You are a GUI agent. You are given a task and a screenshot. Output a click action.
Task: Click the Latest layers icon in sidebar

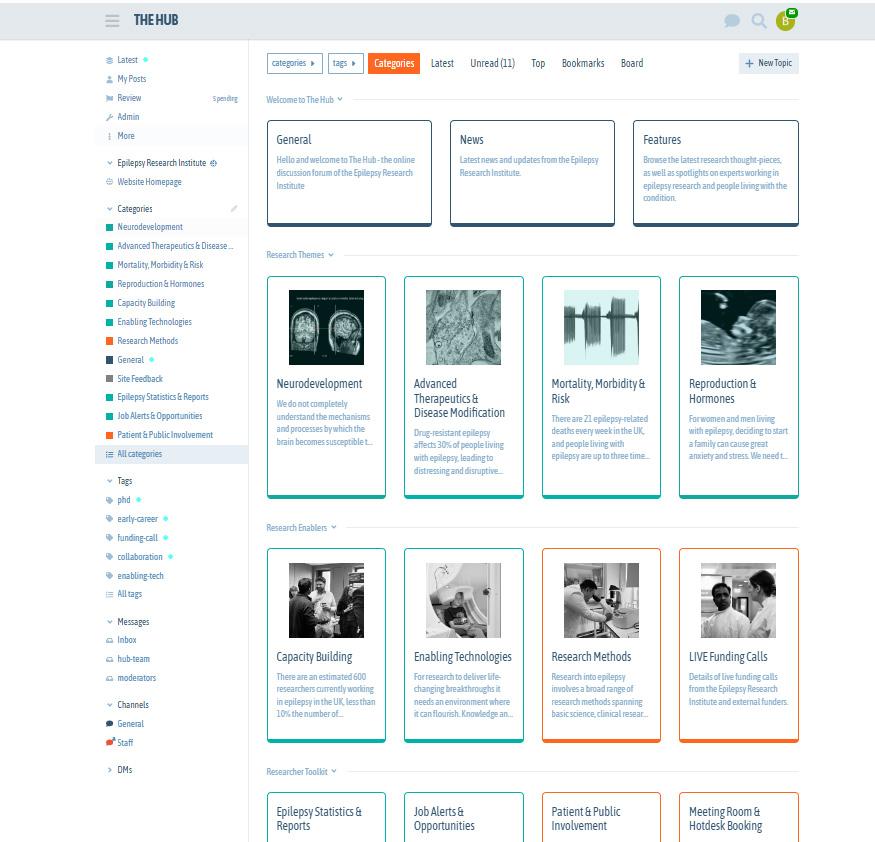point(109,60)
